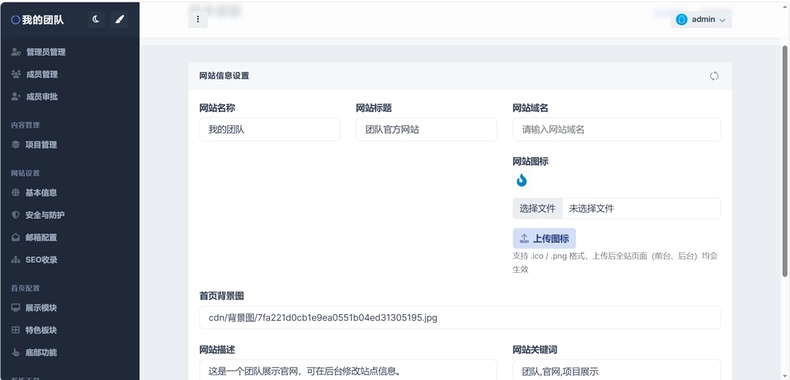Click 特色板块 grid icon
Viewport: 790px width, 380px height.
[x=16, y=330]
